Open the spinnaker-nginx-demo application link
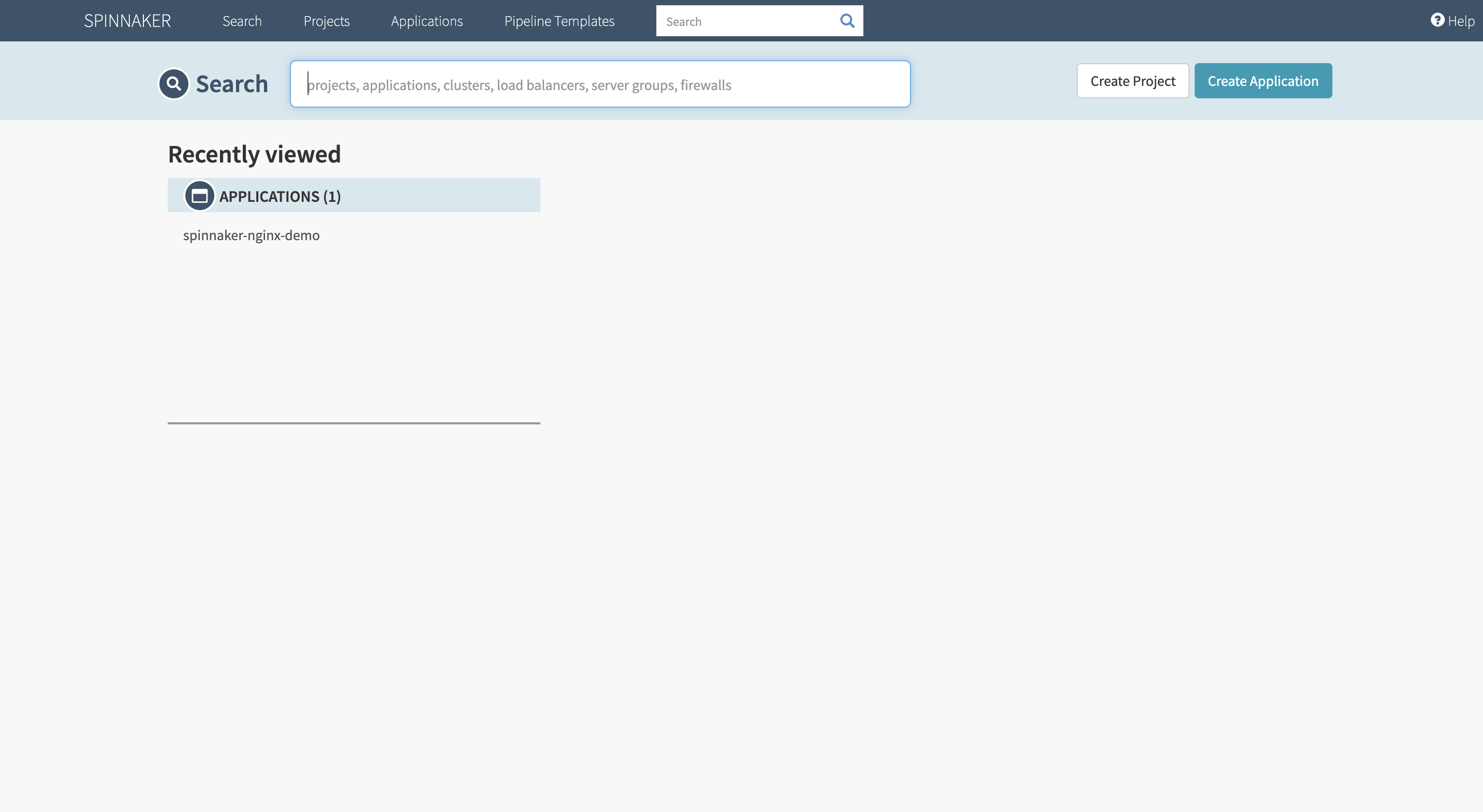This screenshot has width=1483, height=812. pos(251,235)
